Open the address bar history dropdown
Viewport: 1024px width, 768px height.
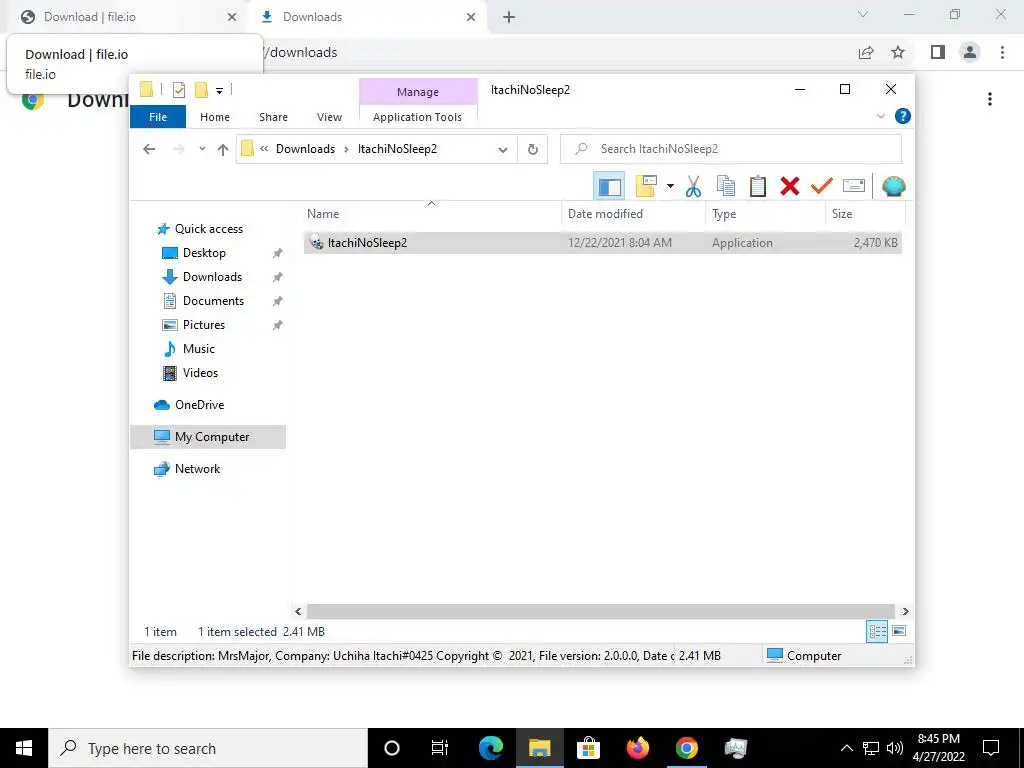(503, 150)
